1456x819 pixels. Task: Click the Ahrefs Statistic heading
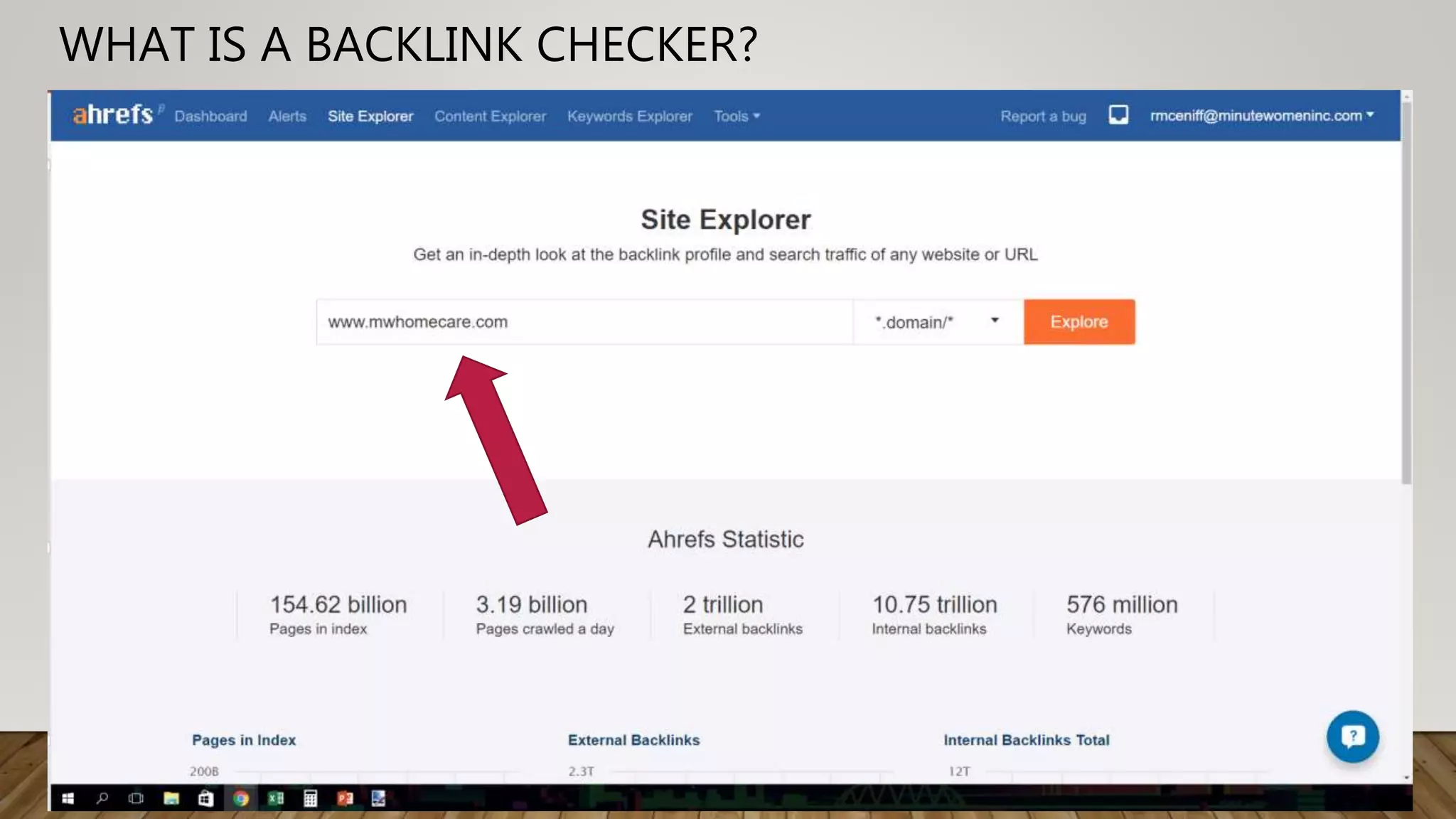coord(726,539)
